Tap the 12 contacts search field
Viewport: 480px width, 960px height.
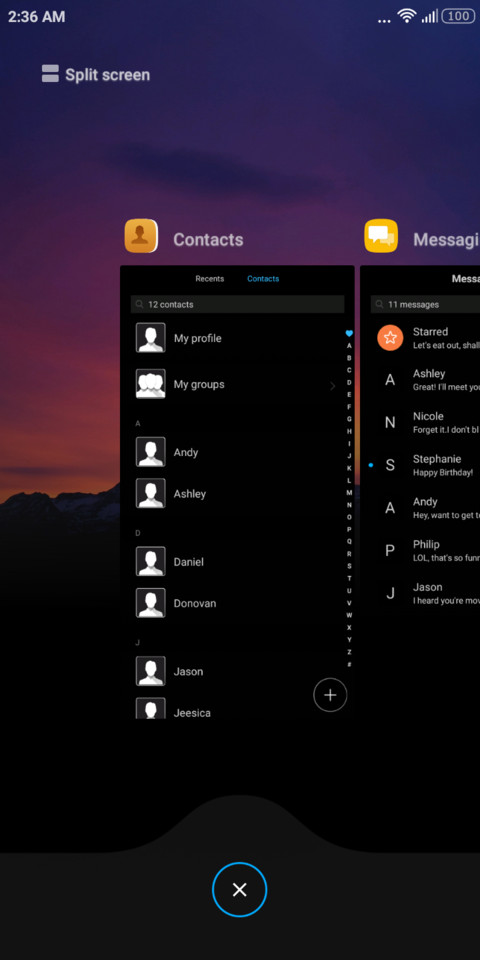pyautogui.click(x=238, y=304)
